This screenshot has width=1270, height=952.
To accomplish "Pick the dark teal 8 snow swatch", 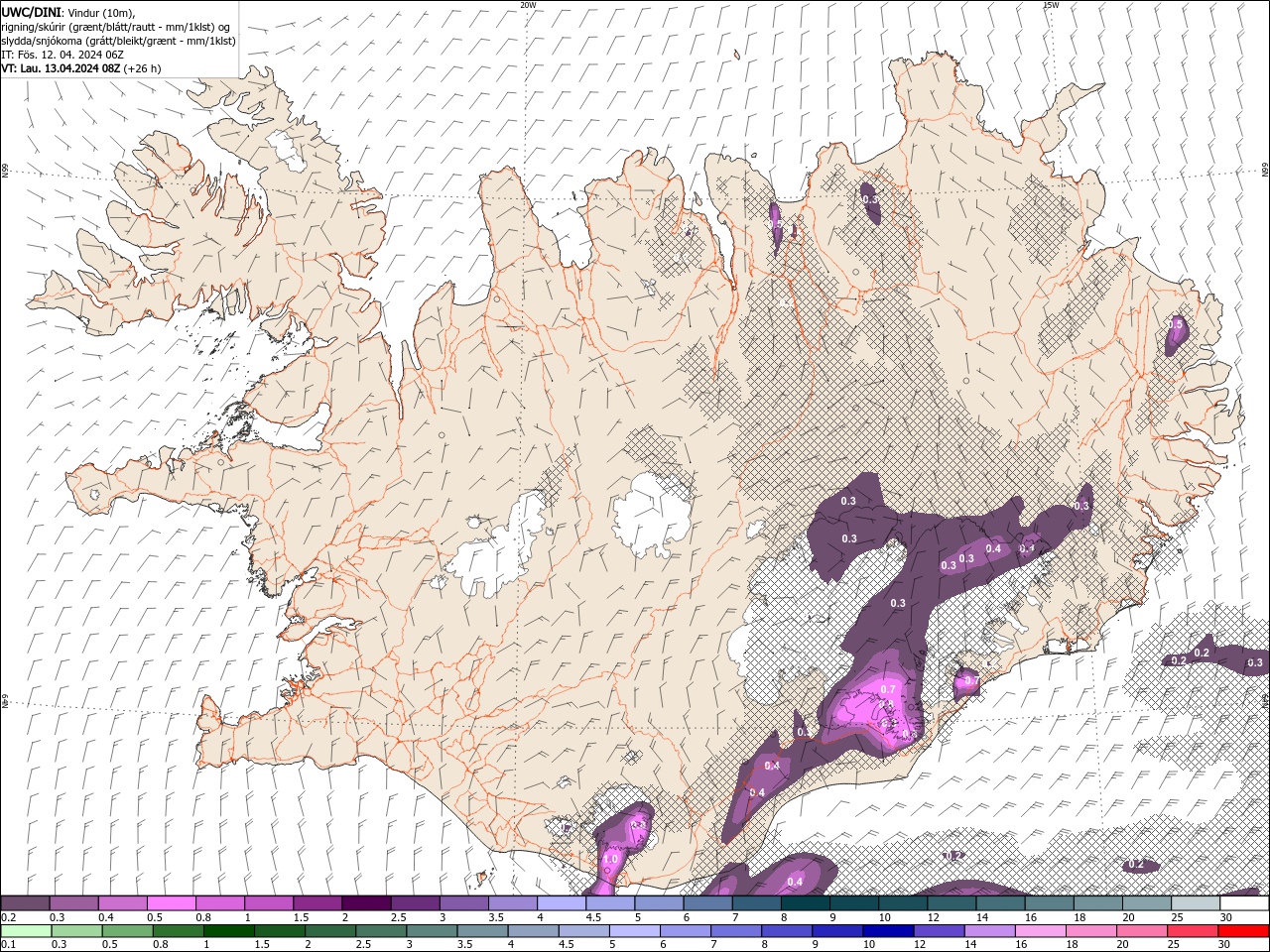I will coord(806,903).
